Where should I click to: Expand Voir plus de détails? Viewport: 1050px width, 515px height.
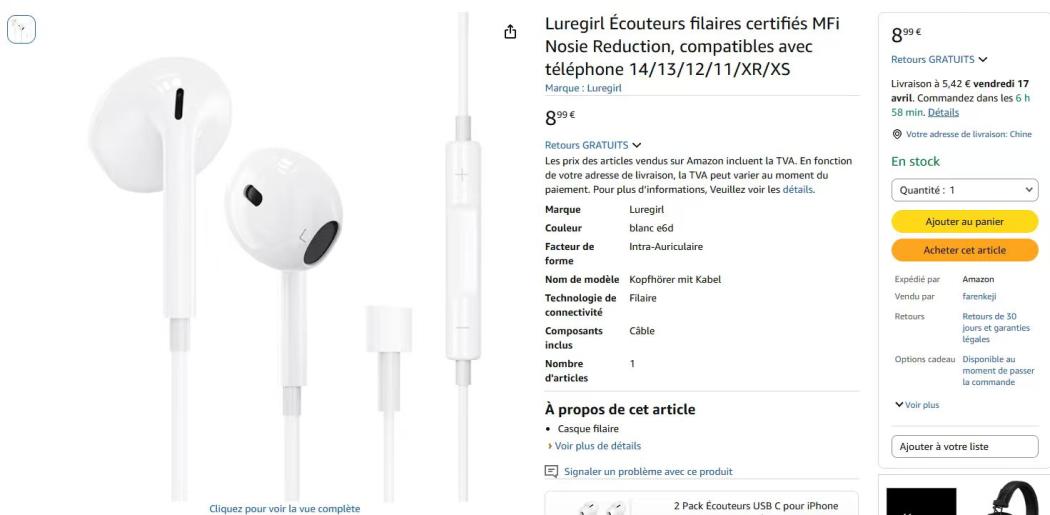pyautogui.click(x=594, y=446)
